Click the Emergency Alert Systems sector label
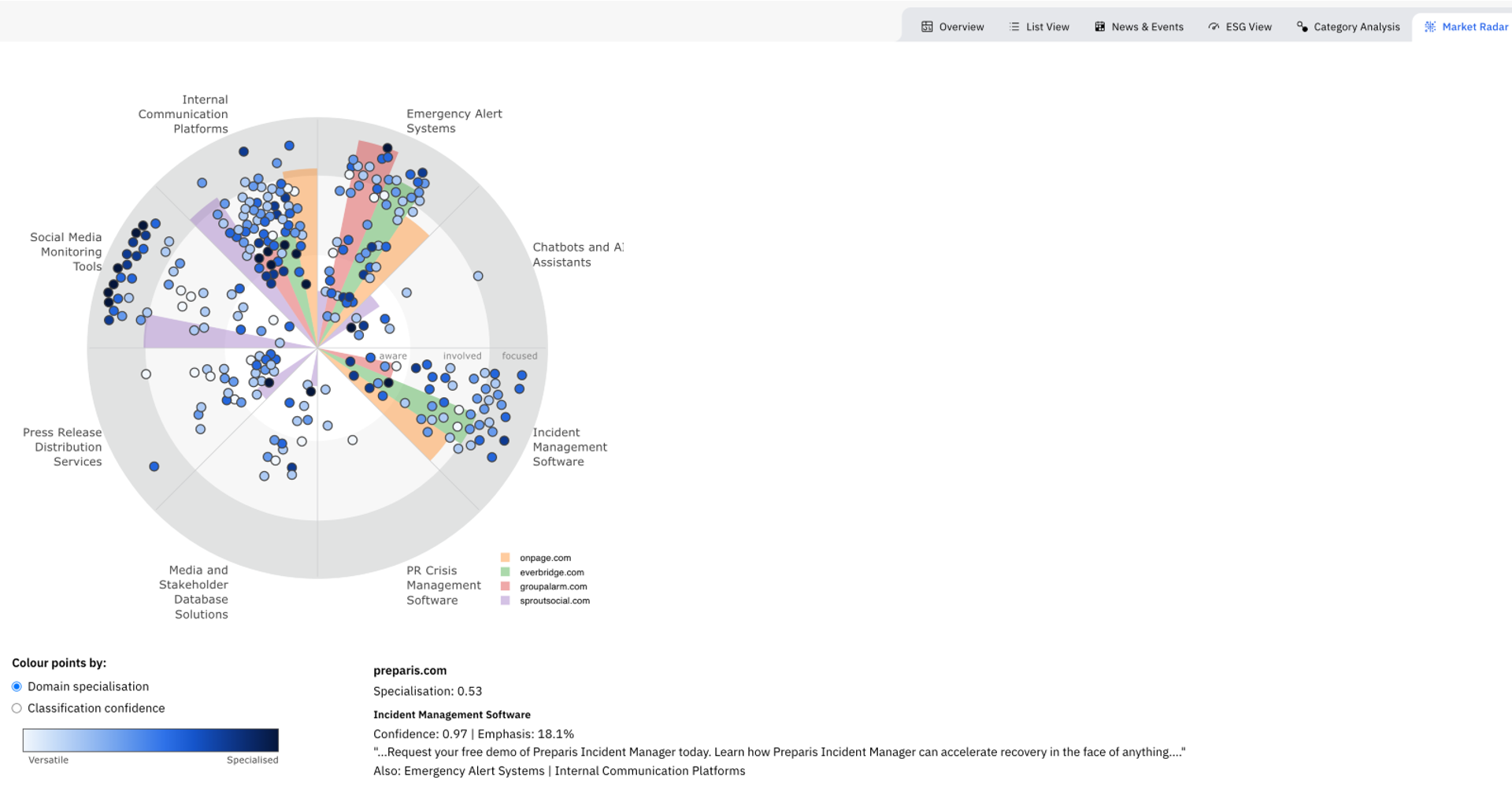 (x=454, y=121)
